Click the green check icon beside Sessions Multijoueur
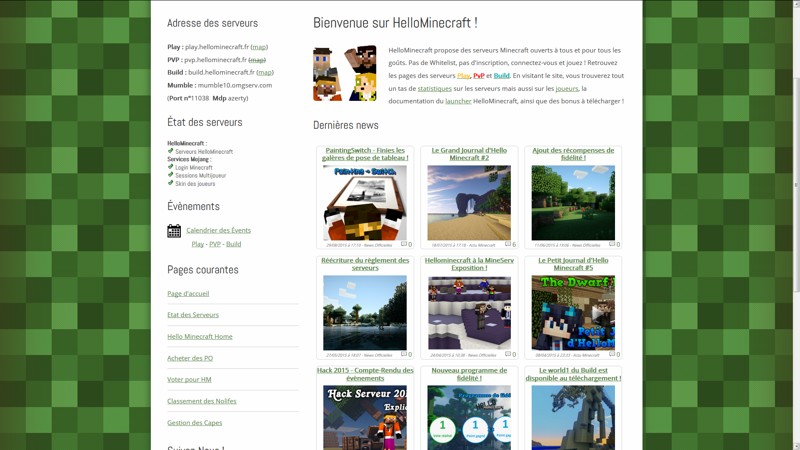The image size is (800, 450). [x=170, y=174]
